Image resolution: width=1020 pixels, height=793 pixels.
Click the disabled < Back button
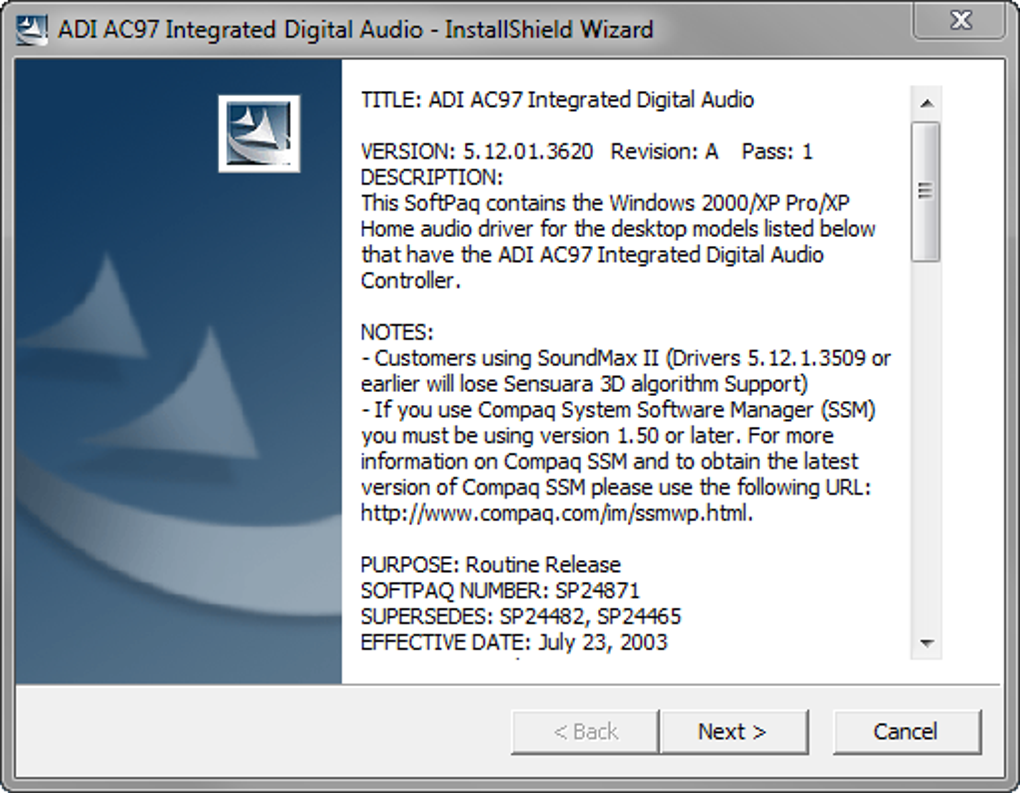(x=585, y=732)
